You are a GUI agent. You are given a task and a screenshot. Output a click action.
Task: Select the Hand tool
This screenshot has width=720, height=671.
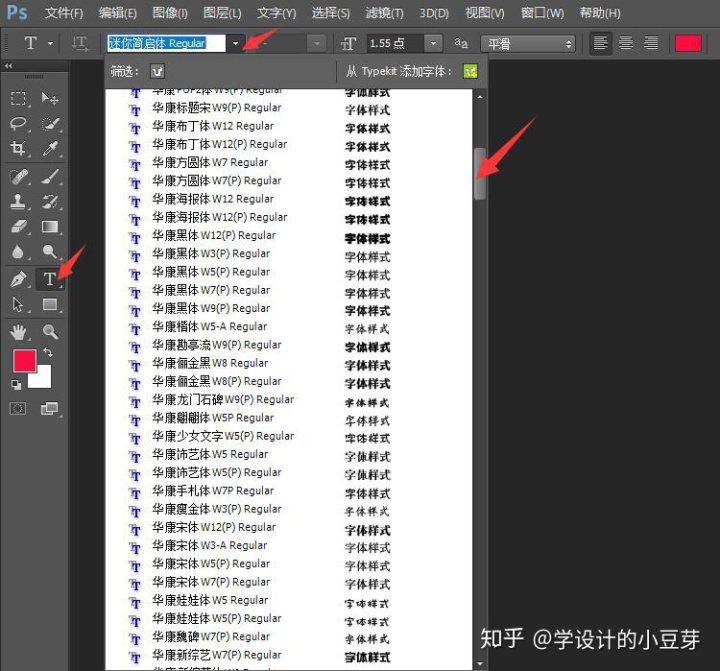[18, 332]
